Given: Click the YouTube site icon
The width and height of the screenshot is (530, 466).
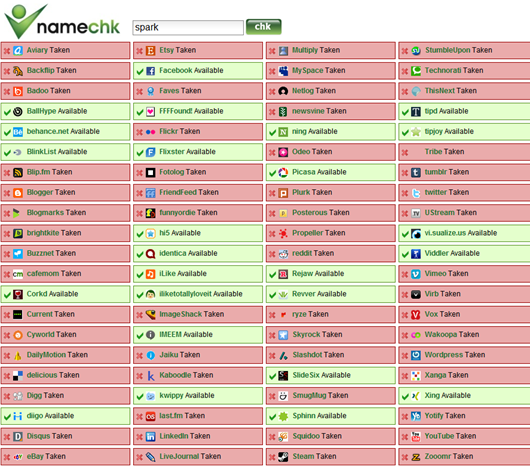Looking at the screenshot, I should click(416, 437).
